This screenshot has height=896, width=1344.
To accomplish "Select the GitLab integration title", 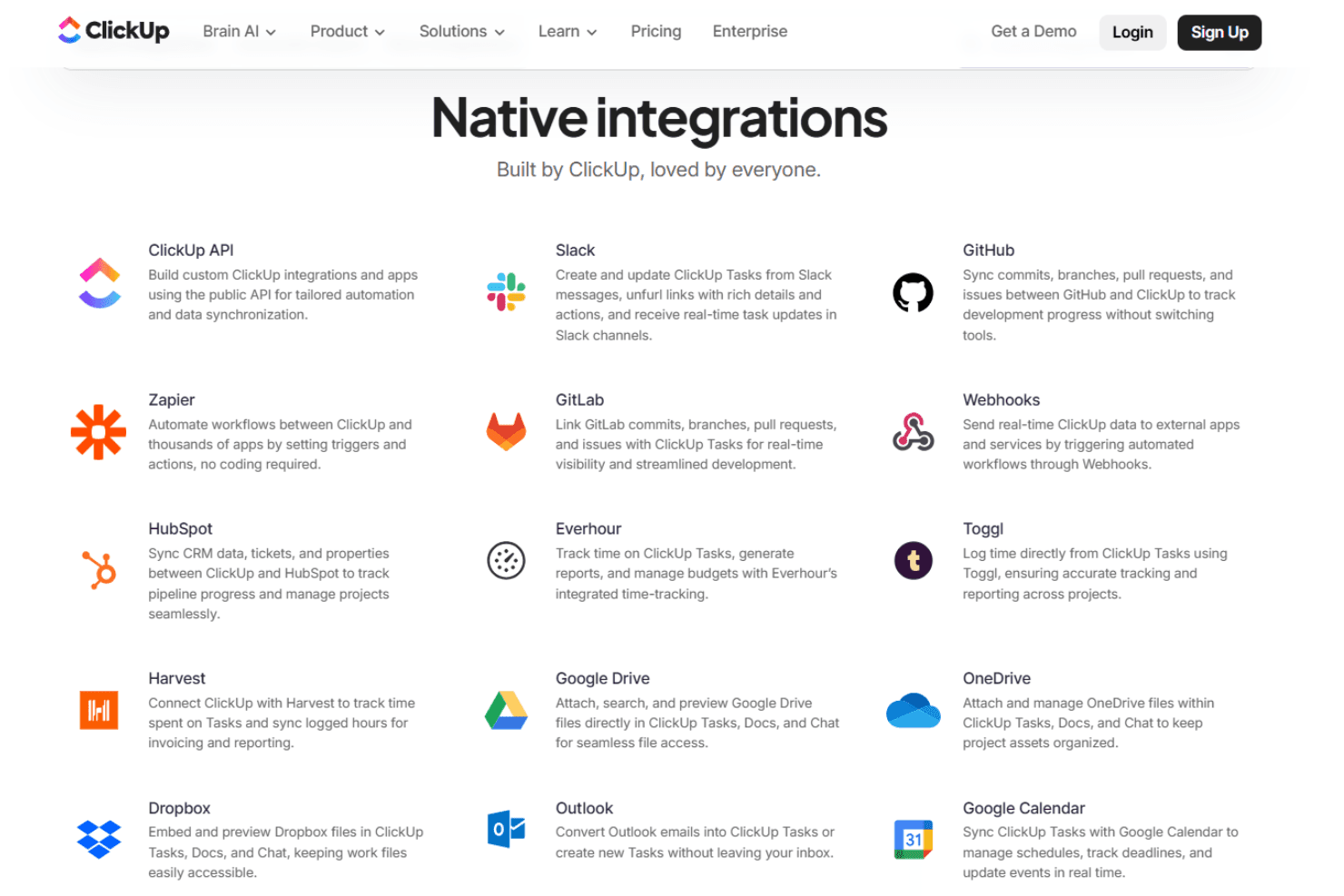I will click(579, 400).
